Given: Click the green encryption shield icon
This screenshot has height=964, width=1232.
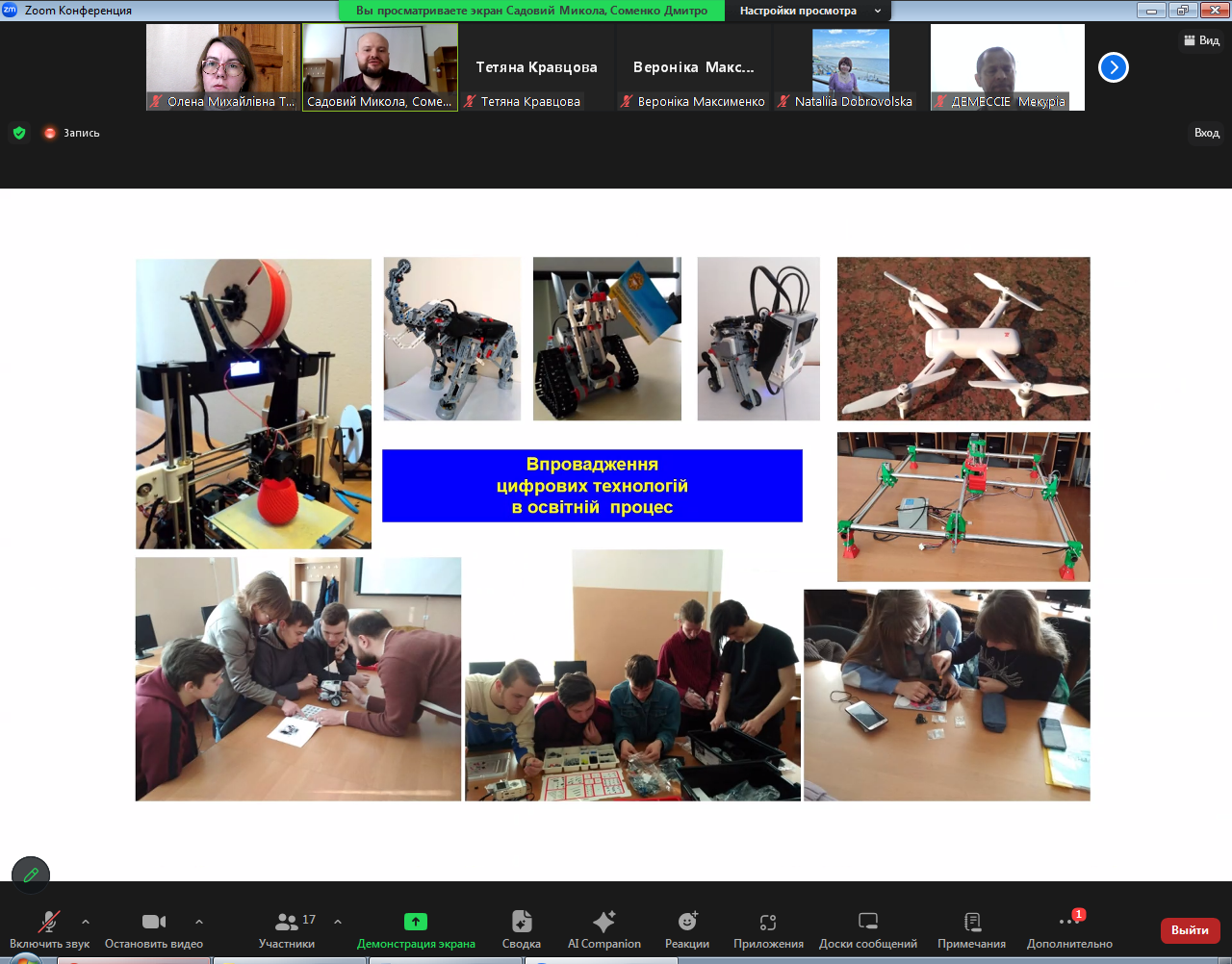Looking at the screenshot, I should click(x=19, y=133).
